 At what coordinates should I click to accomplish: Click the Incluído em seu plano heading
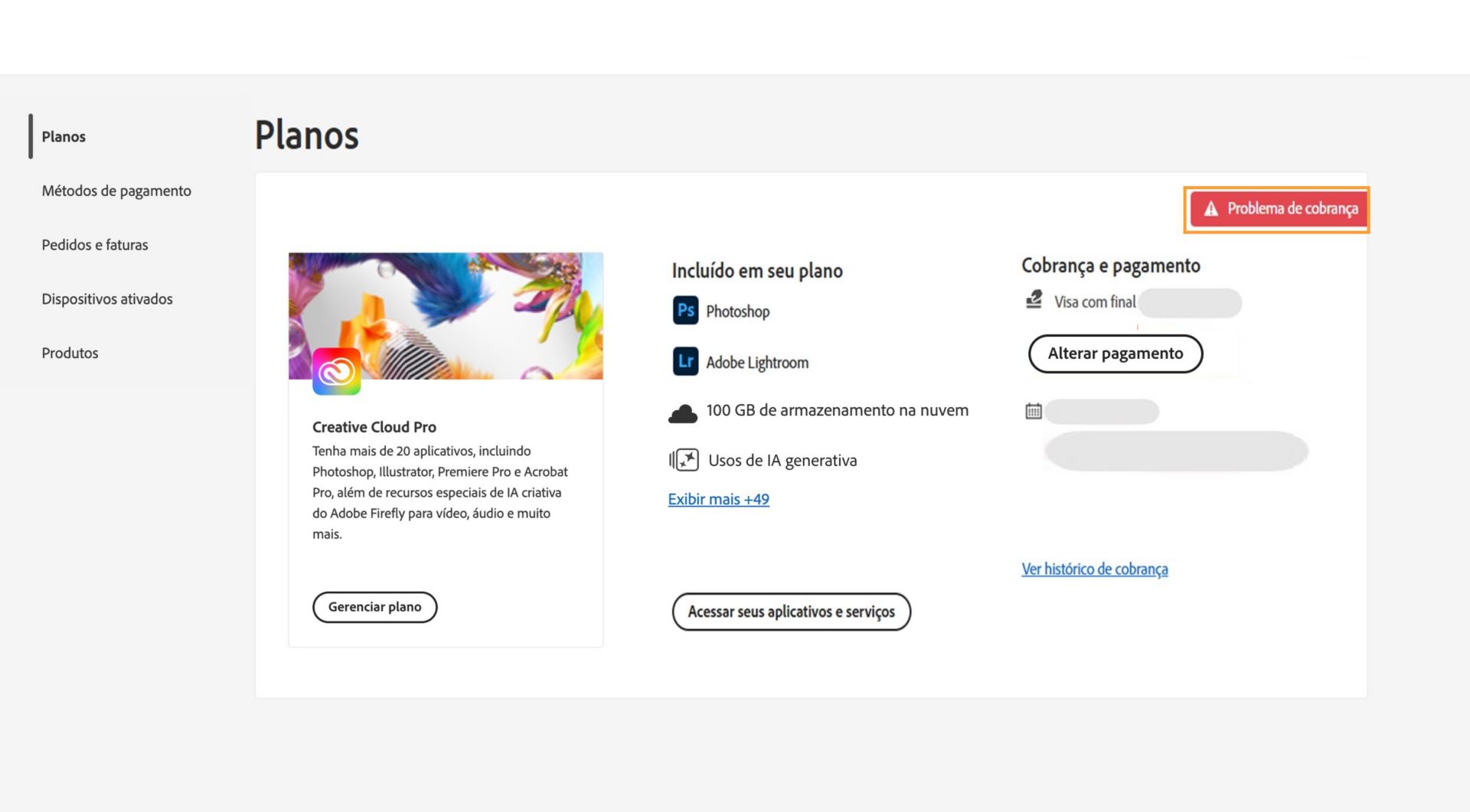[x=757, y=271]
